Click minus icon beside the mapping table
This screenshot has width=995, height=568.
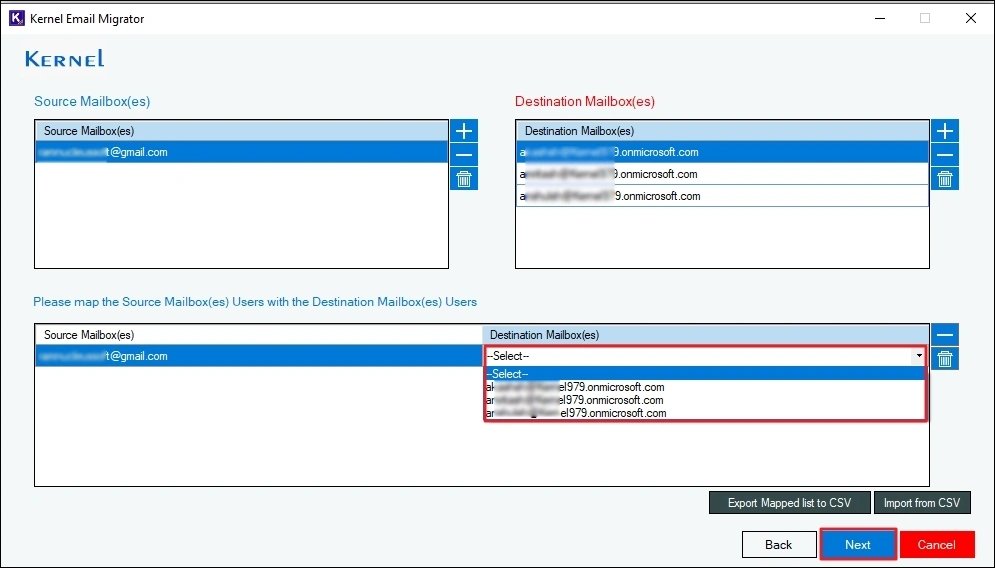click(x=945, y=335)
